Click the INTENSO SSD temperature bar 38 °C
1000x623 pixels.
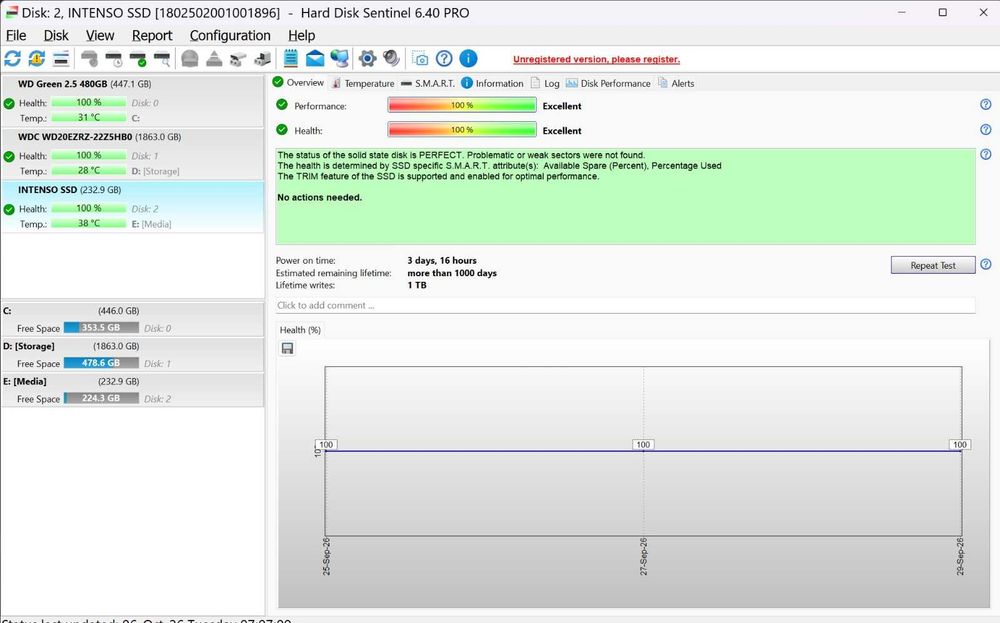[x=89, y=224]
